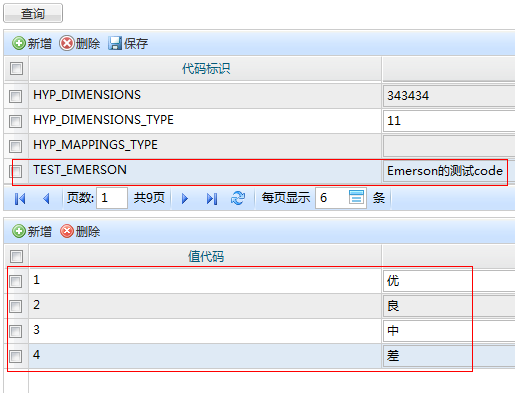This screenshot has width=515, height=393.
Task: Click the 页数 page number input field
Action: pos(112,198)
